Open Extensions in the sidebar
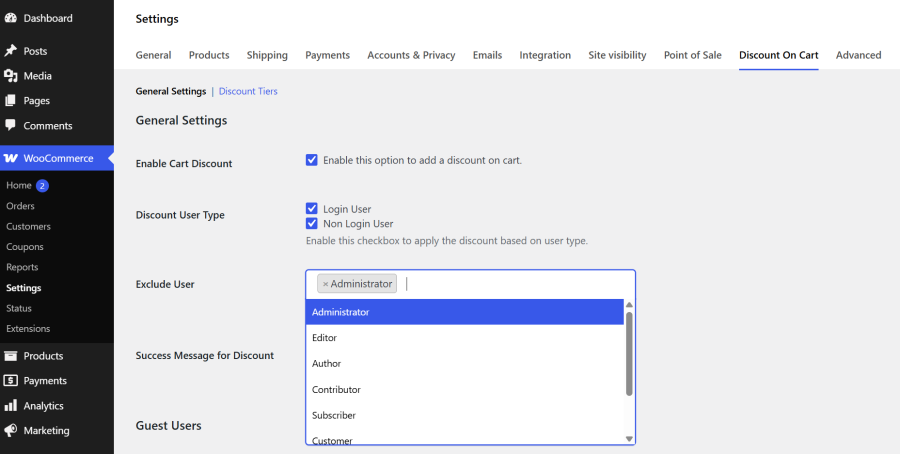900x454 pixels. [x=28, y=328]
